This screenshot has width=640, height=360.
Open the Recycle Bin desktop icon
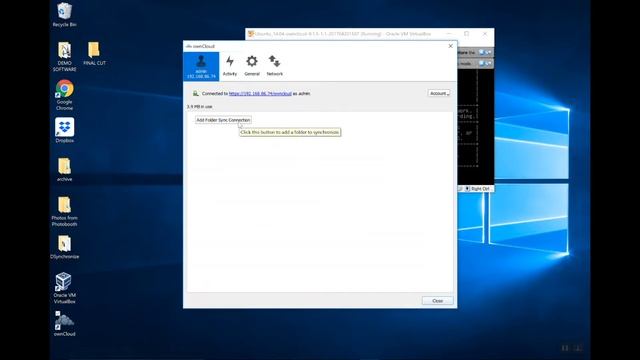tap(64, 15)
